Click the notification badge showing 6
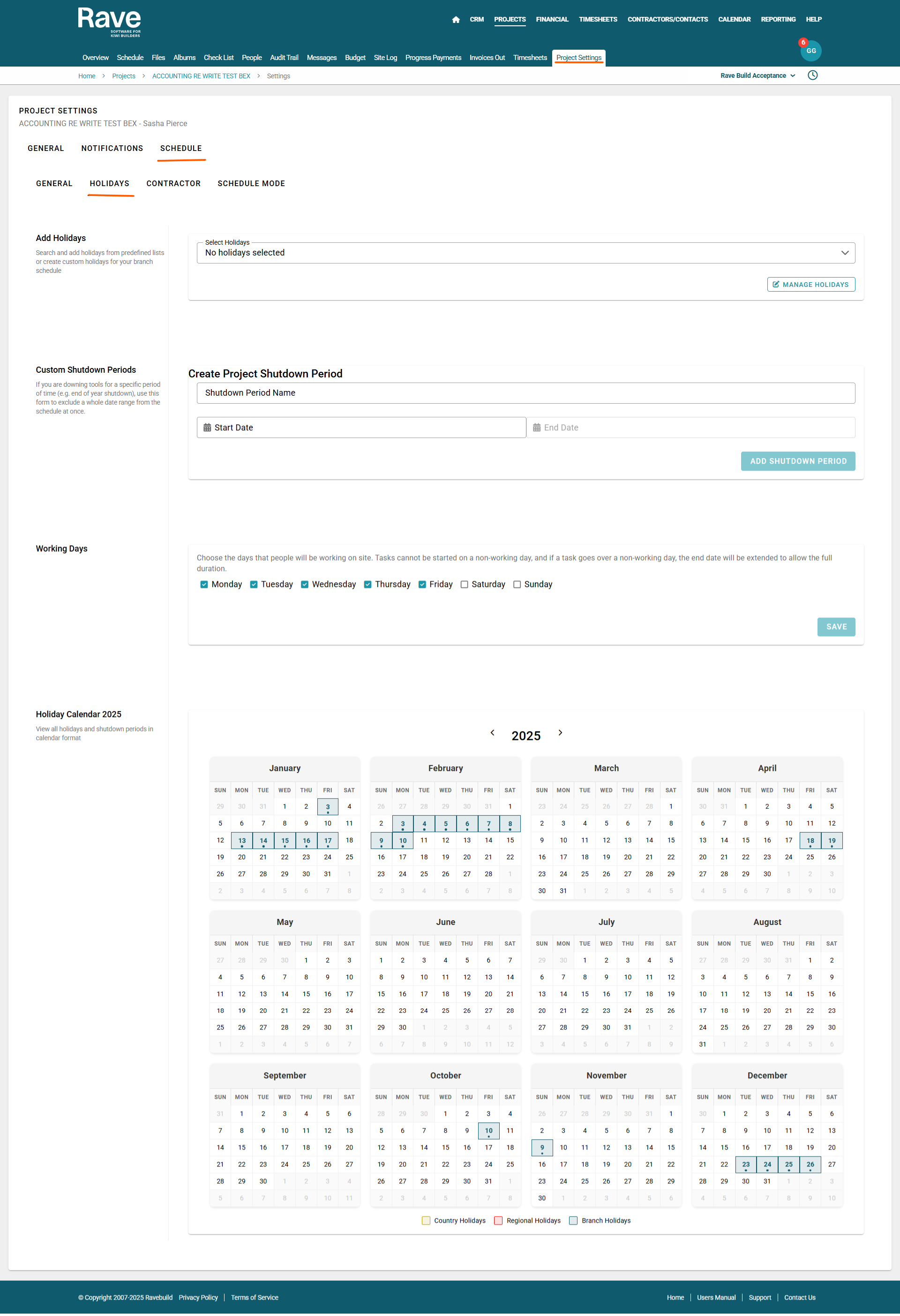The height and width of the screenshot is (1316, 900). point(802,43)
